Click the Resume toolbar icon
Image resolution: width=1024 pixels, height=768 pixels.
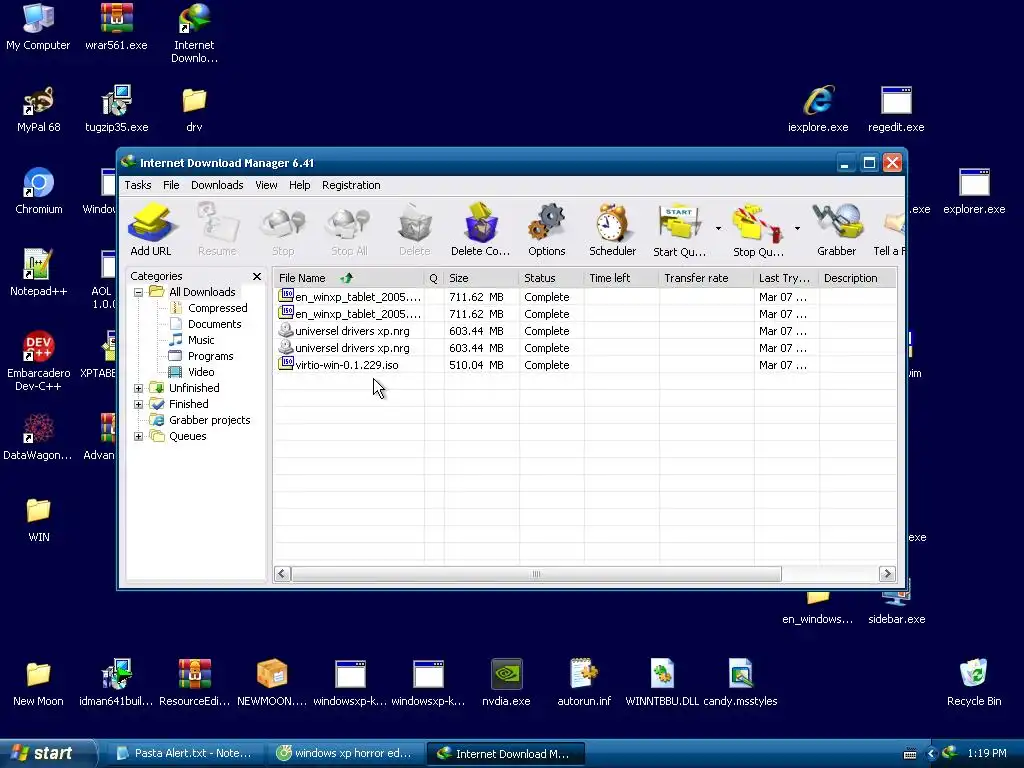pos(217,229)
